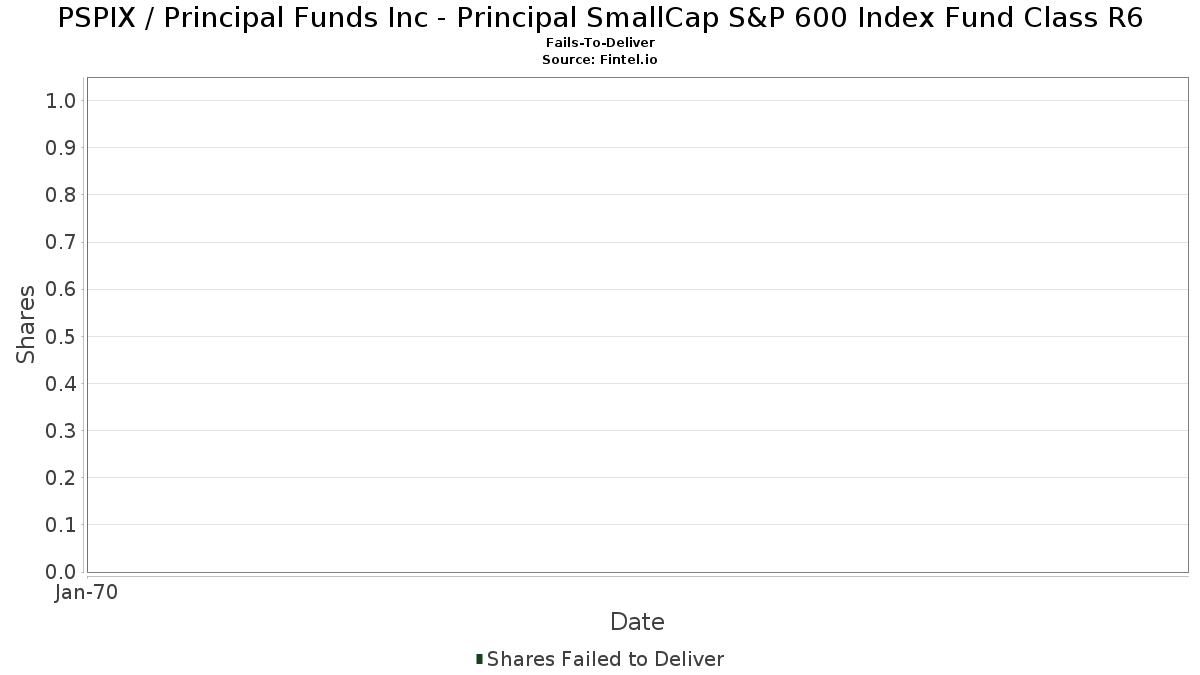Click the 0.9 y-axis tick label
The image size is (1200, 675).
tap(61, 148)
